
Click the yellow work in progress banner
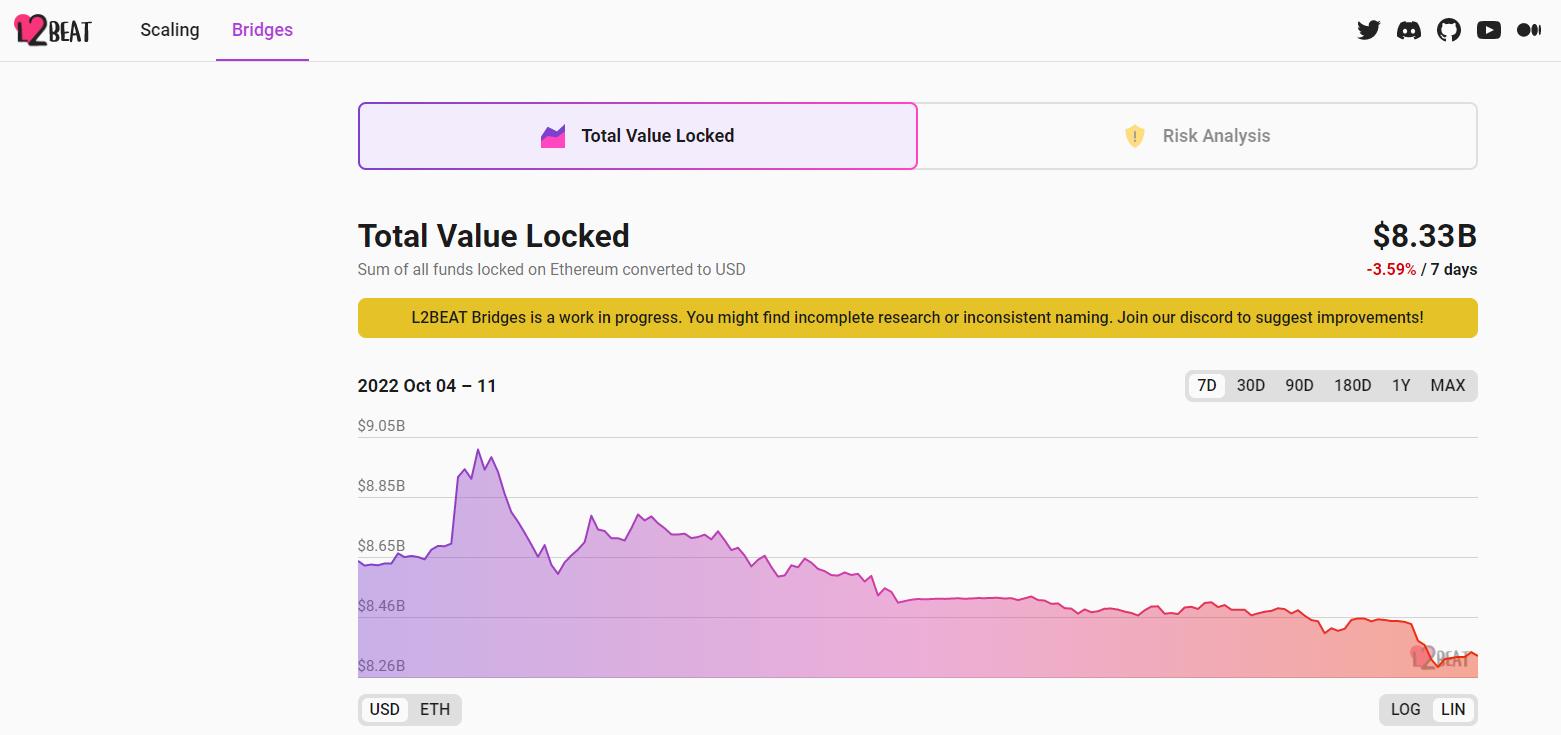coord(917,318)
